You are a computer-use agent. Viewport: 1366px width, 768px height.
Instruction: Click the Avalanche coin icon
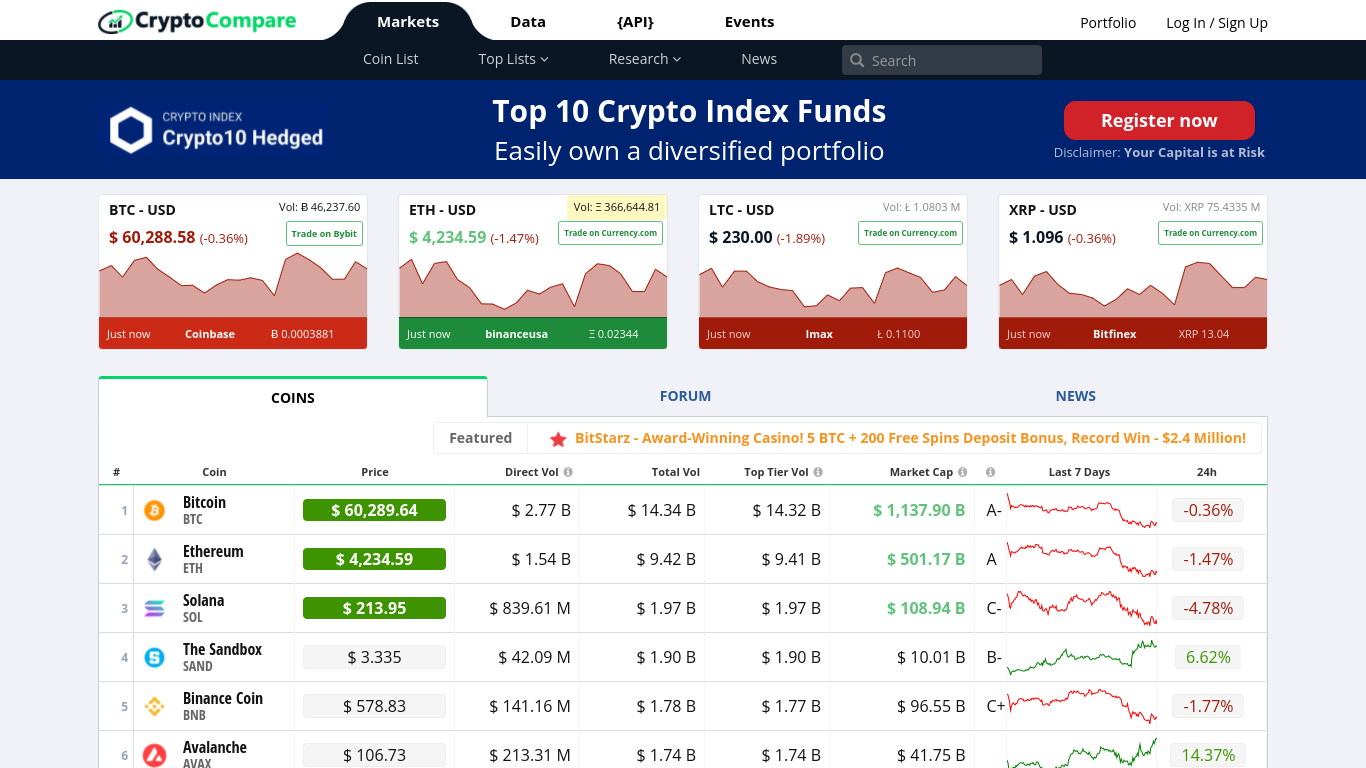tap(154, 755)
